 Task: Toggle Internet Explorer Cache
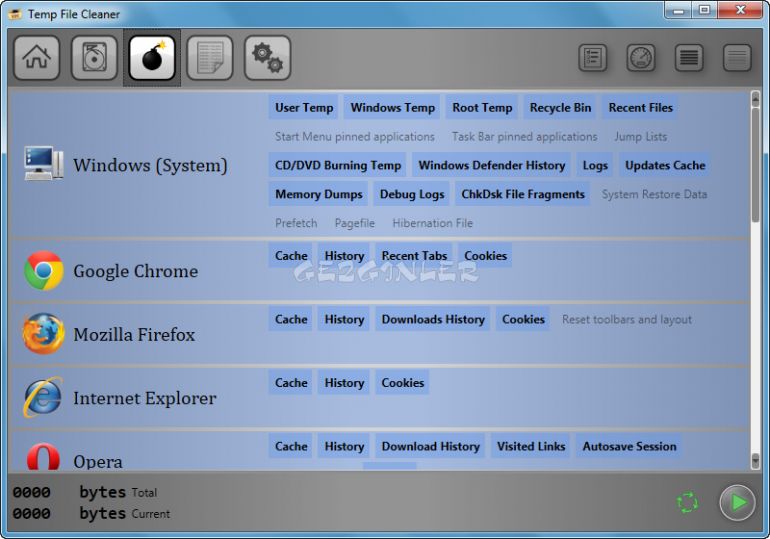(x=291, y=383)
